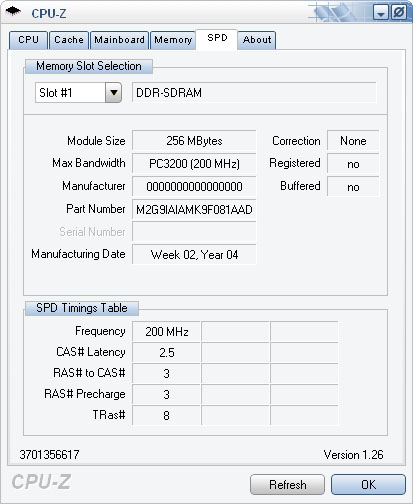Click the 0000000000000000 manufacturer value
The height and width of the screenshot is (504, 413).
coord(194,186)
